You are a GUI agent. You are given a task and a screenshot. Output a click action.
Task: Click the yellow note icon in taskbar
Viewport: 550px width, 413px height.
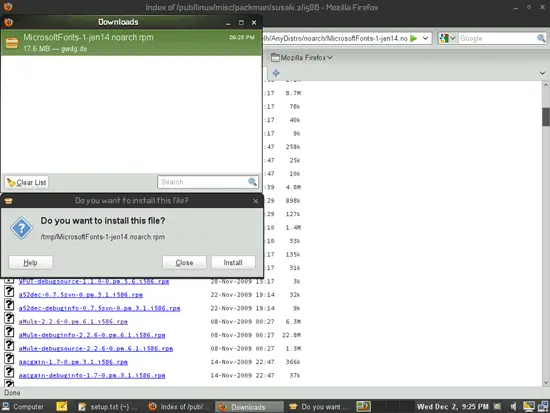(x=62, y=406)
